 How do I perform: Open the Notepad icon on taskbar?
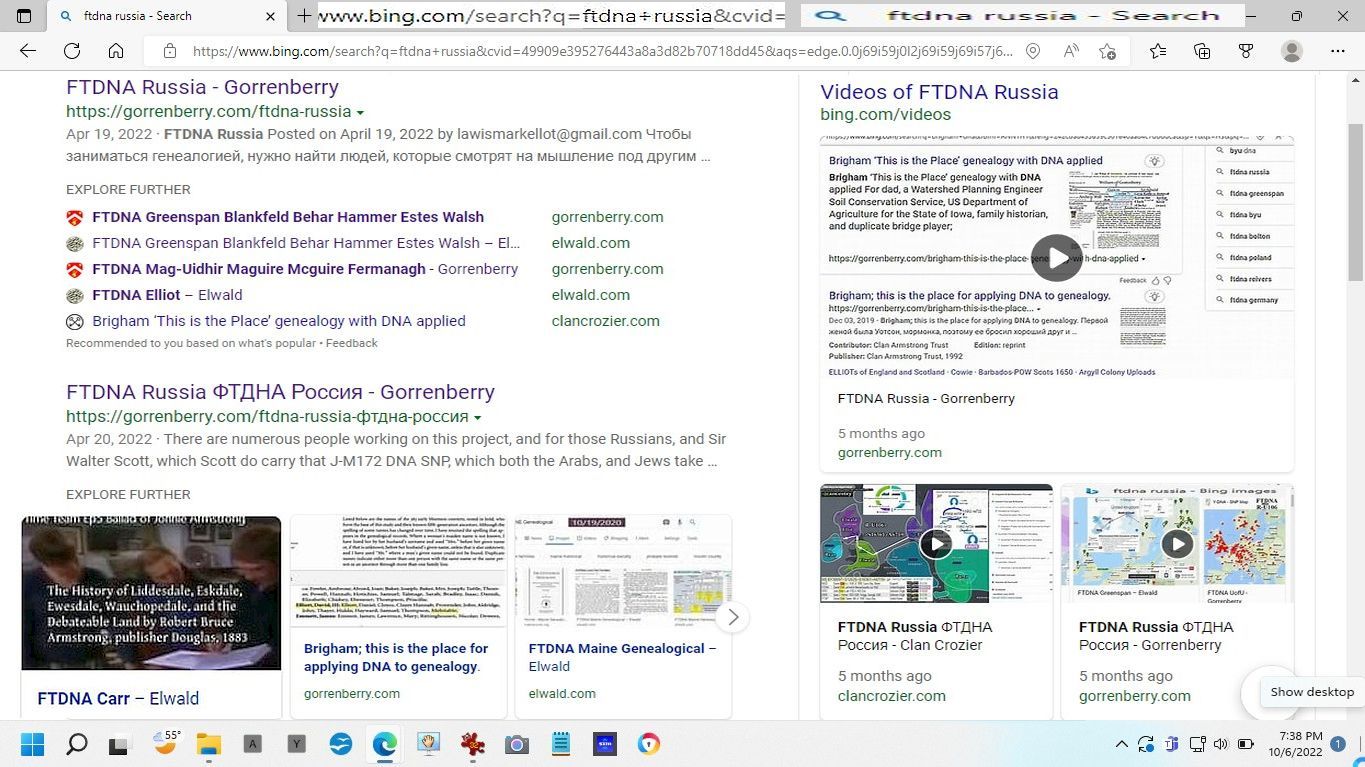point(561,744)
